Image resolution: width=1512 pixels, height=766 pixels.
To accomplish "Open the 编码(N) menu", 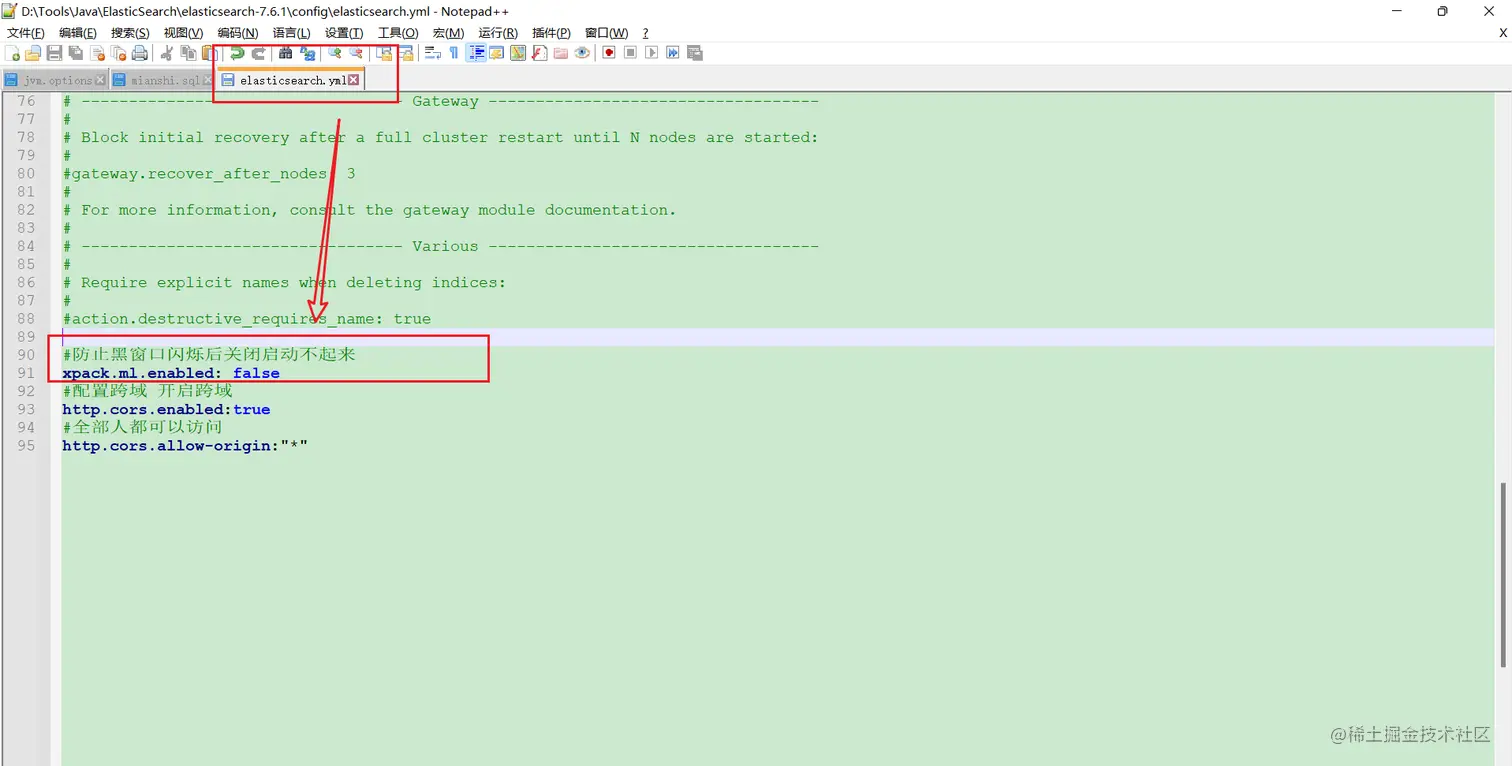I will pos(237,33).
